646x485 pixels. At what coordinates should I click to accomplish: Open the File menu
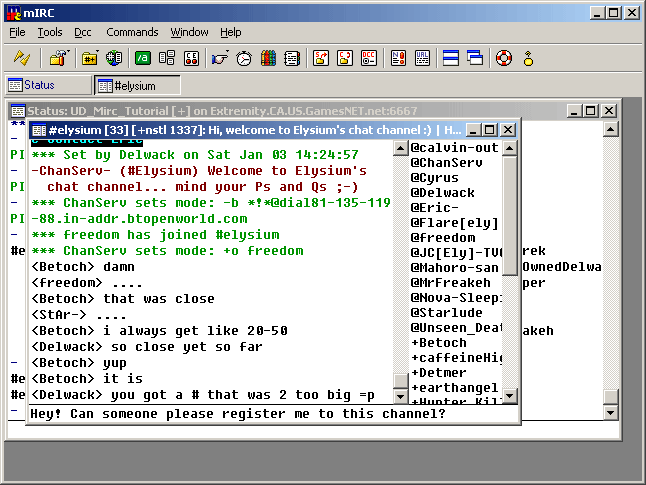[17, 32]
